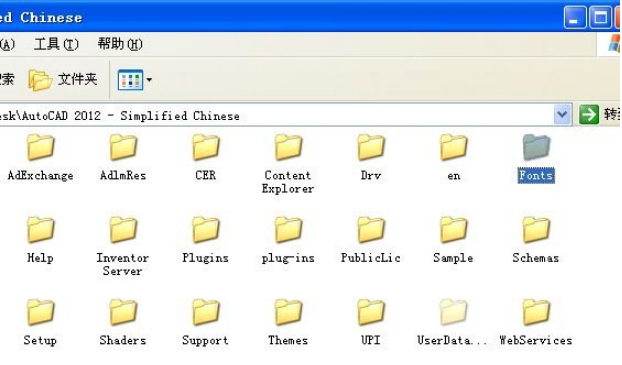Click the Content Explorer label text
Screen dimensions: 622x365
pyautogui.click(x=288, y=182)
